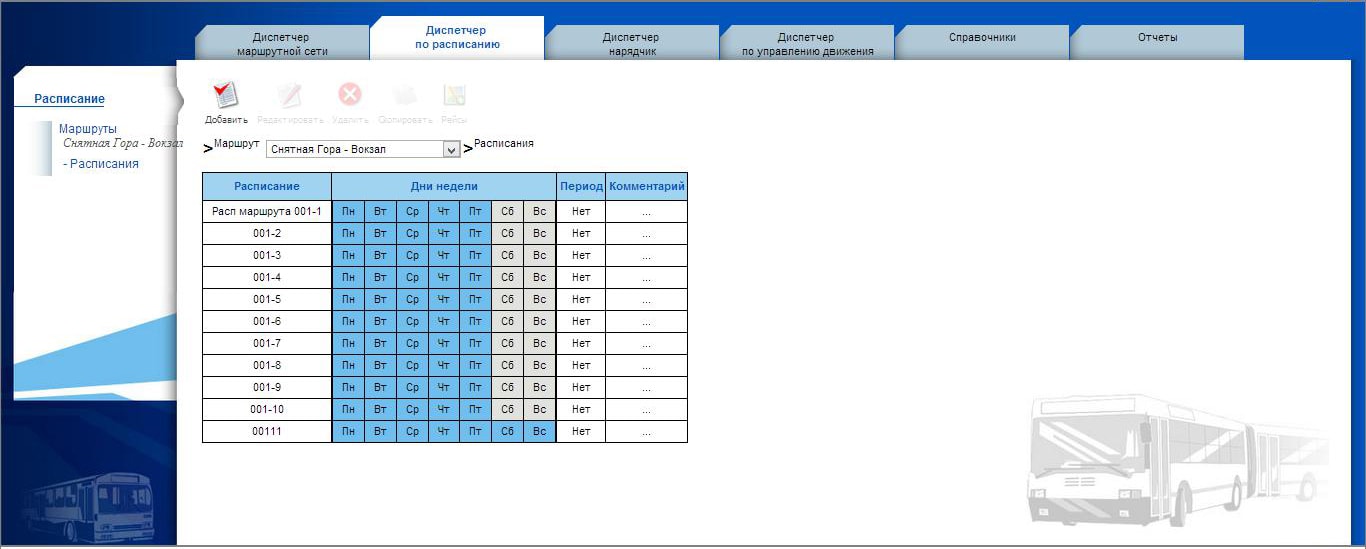1366x549 pixels.
Task: Click the Редактировать (Edit) pencil icon
Action: tap(290, 97)
